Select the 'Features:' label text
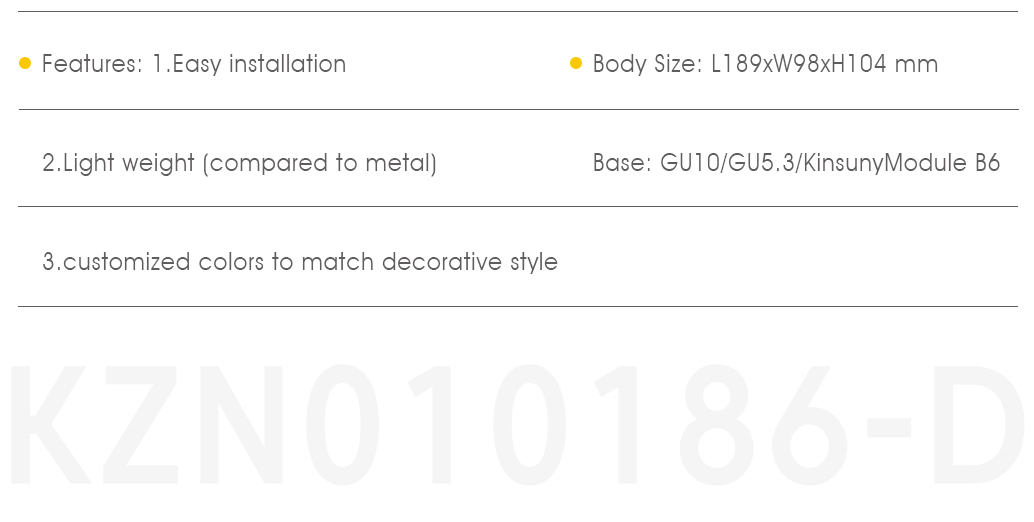 click(92, 64)
